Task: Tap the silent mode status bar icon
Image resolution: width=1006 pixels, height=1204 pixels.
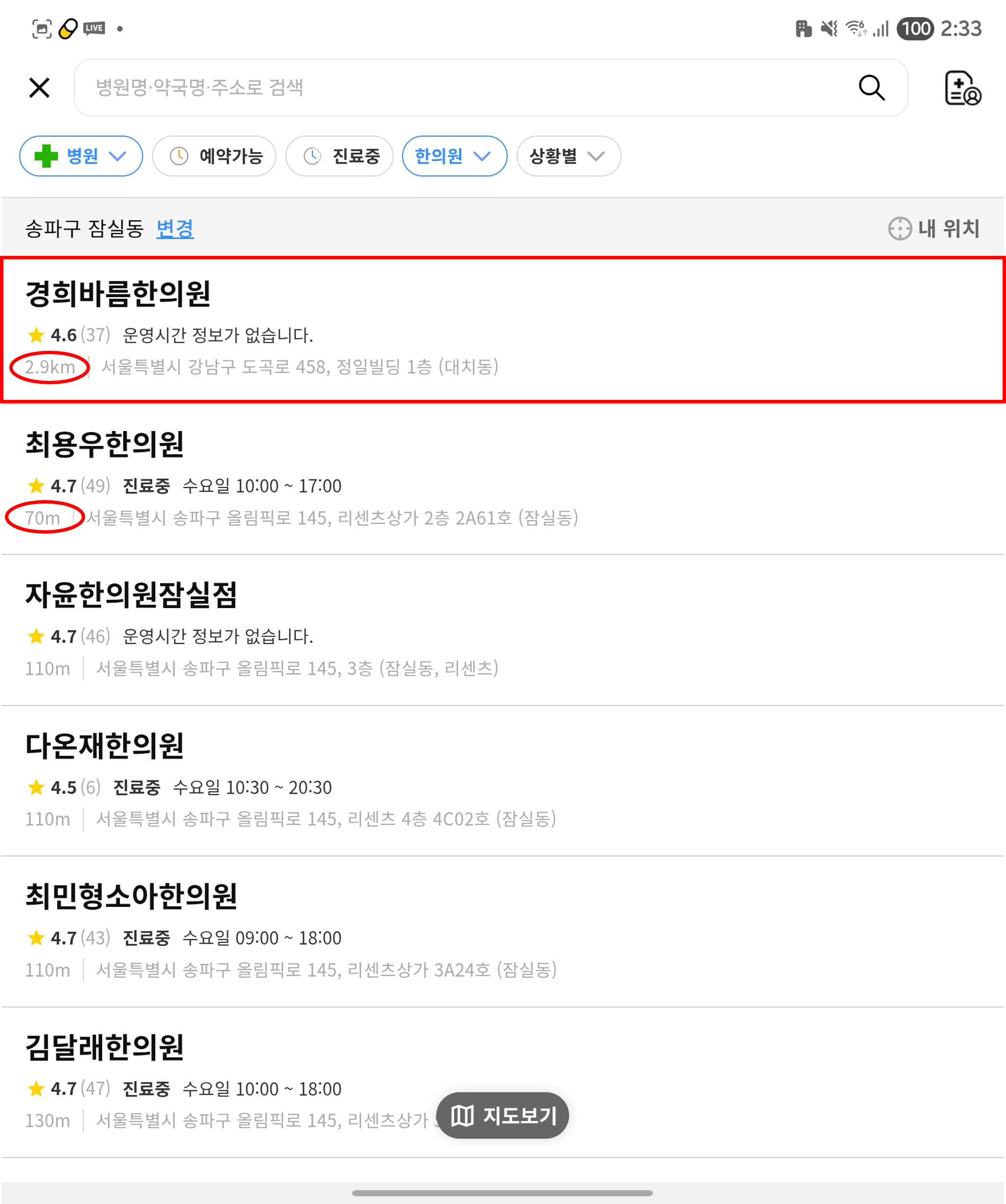Action: tap(829, 28)
